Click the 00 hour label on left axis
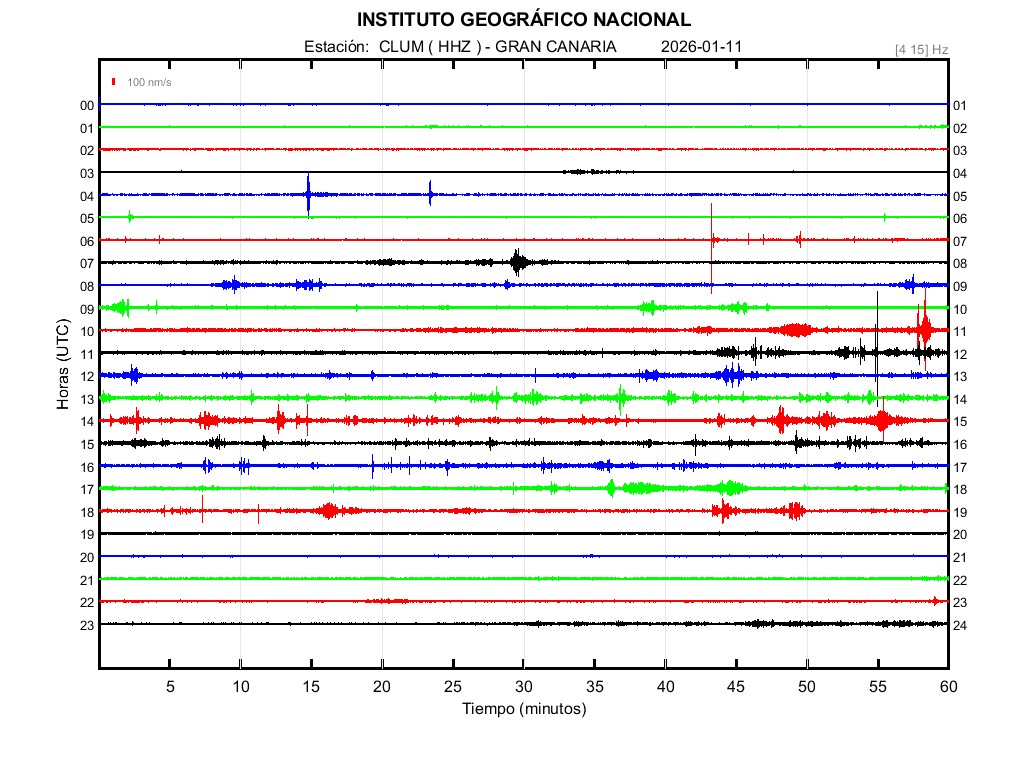Viewport: 1024px width, 768px height. pyautogui.click(x=87, y=105)
